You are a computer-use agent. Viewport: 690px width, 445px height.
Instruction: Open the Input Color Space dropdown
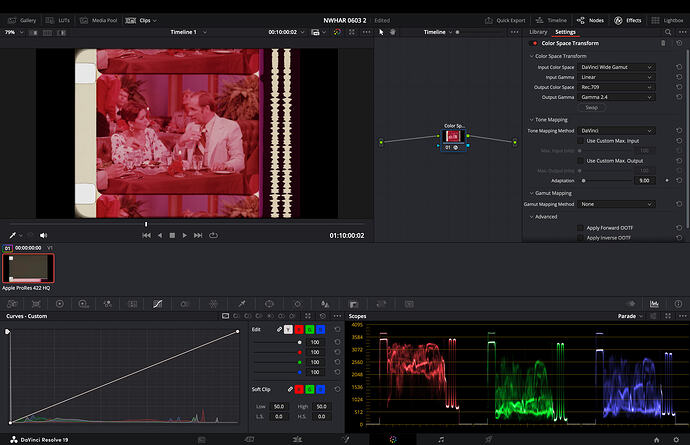point(617,67)
